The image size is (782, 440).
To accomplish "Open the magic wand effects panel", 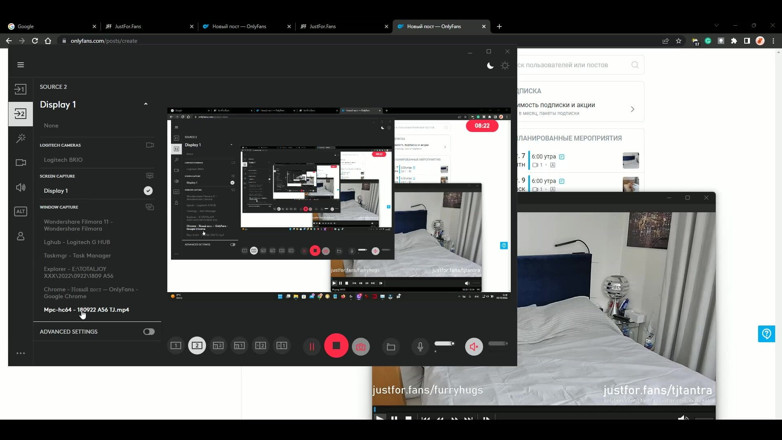I will [x=20, y=138].
